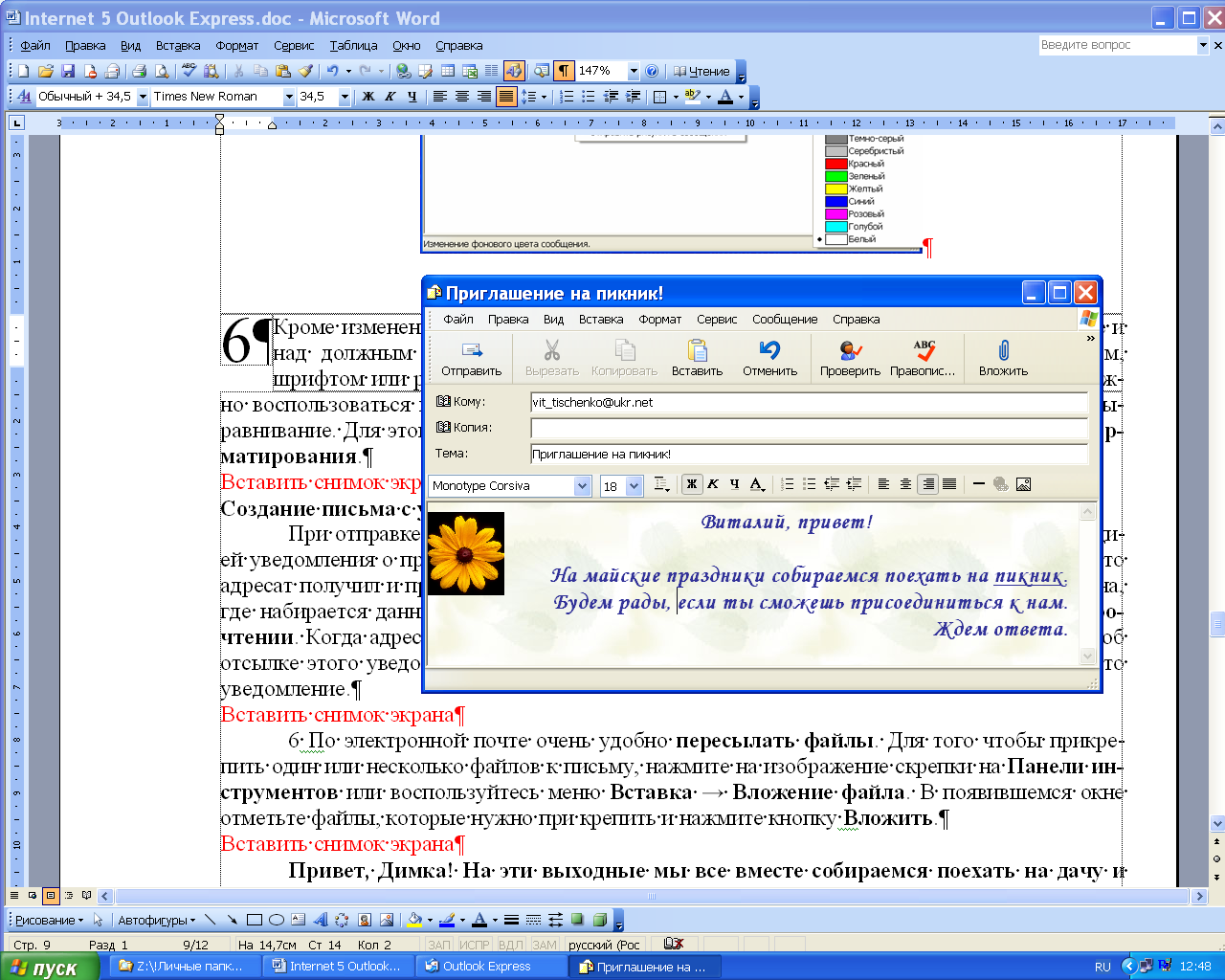Run Правопис… spelling check in message window

[923, 358]
